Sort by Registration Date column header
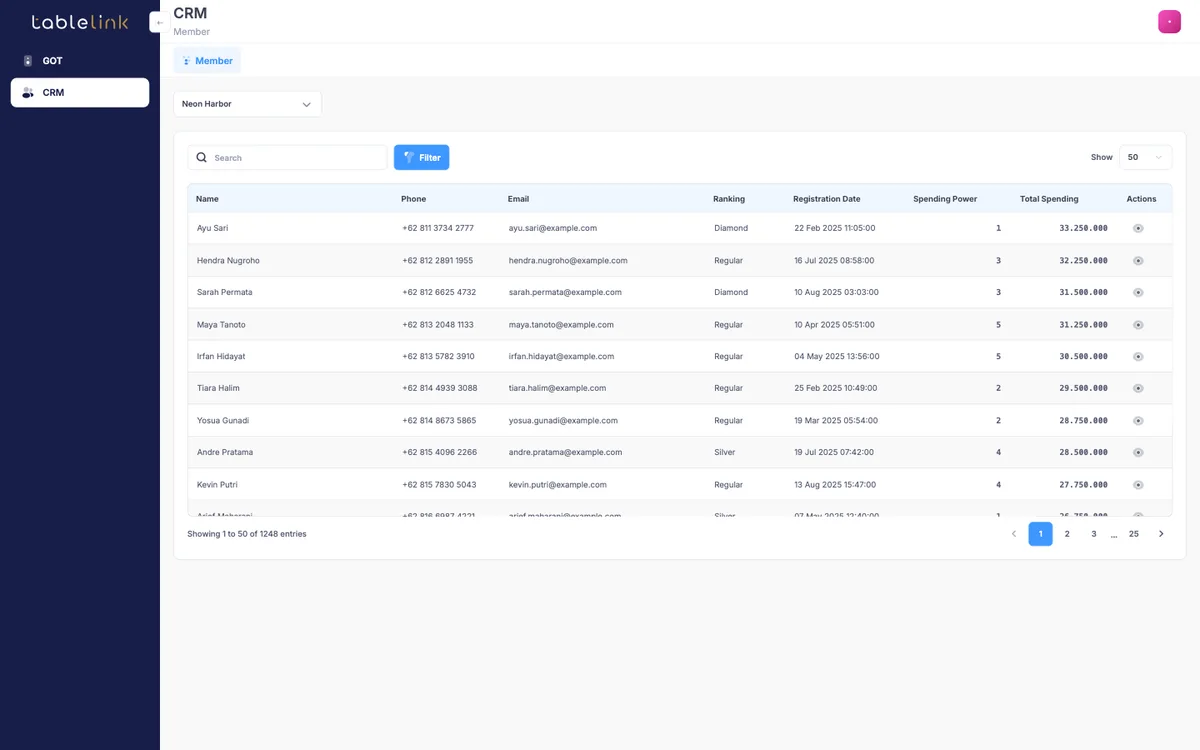The image size is (1200, 750). (826, 199)
